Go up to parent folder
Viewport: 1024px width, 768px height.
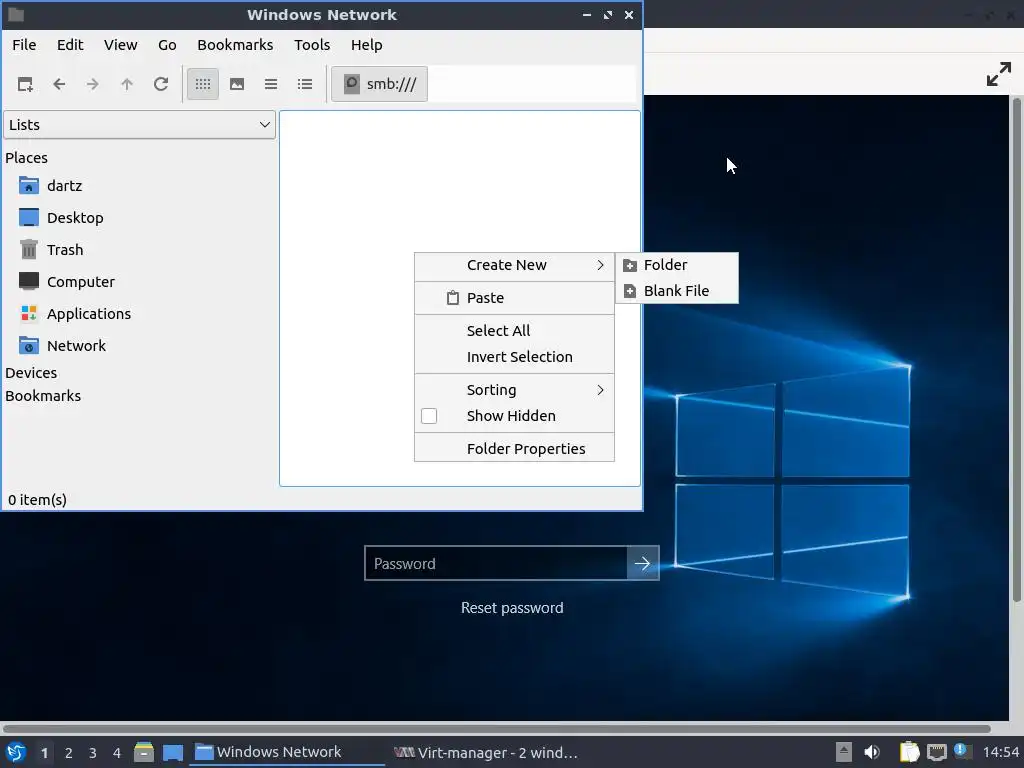127,84
